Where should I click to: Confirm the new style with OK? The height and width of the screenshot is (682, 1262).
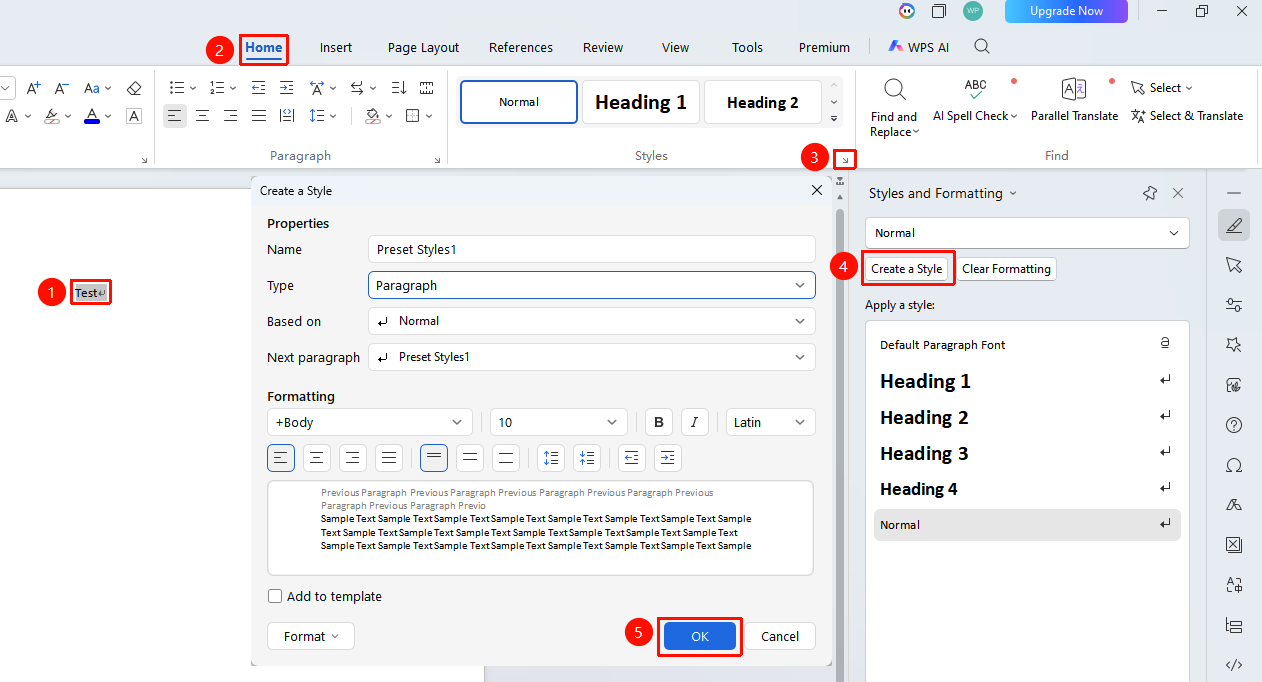[x=700, y=636]
